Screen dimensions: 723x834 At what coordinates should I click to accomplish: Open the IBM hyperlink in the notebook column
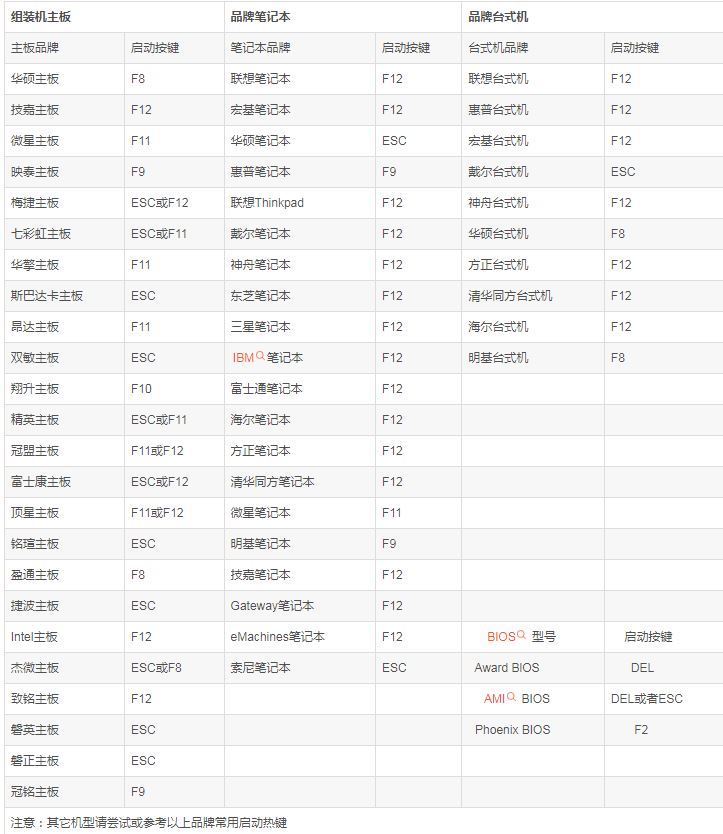pyautogui.click(x=243, y=358)
